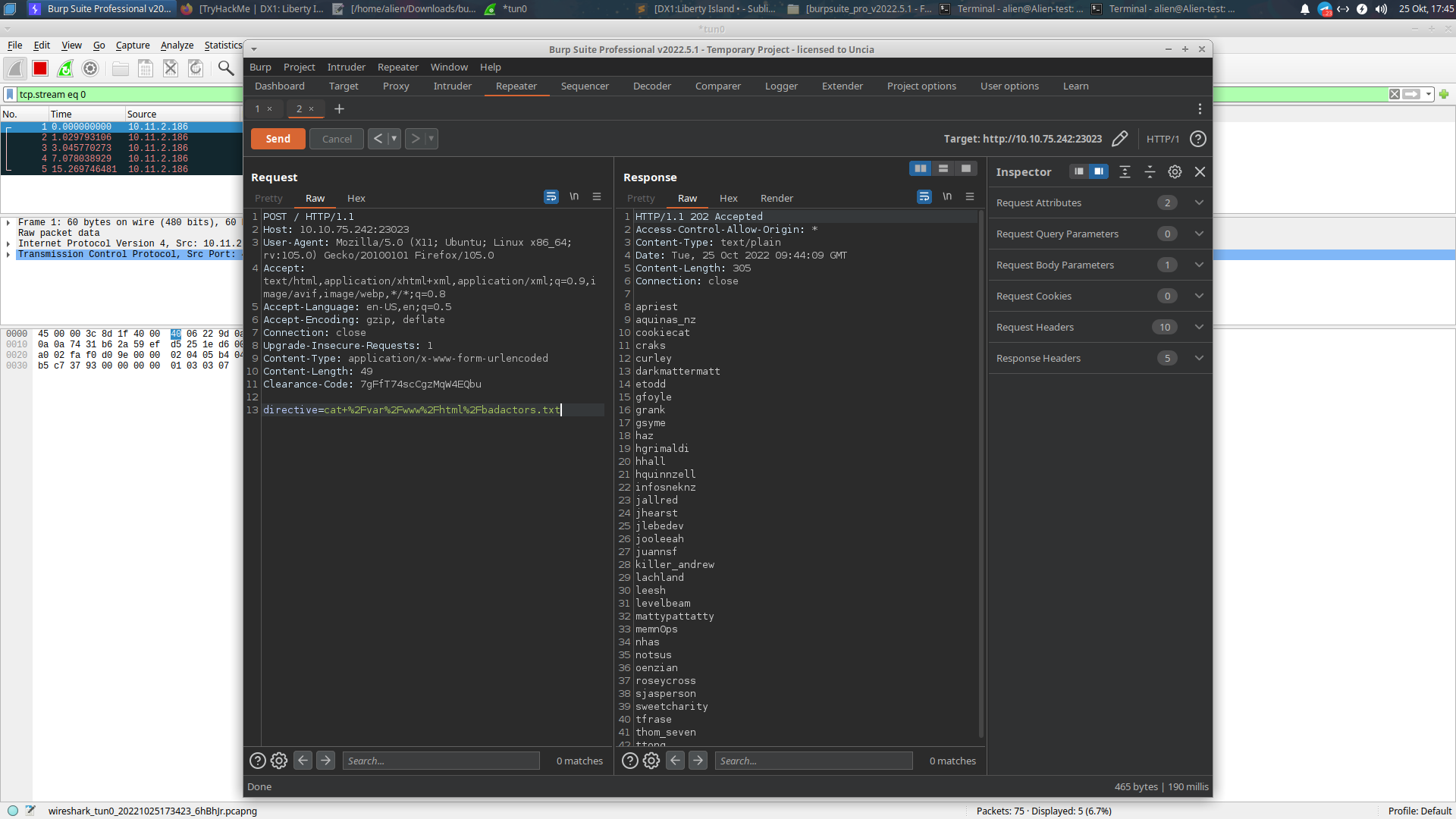The height and width of the screenshot is (819, 1456).
Task: Edit the Repeater target using the pencil icon
Action: tap(1120, 139)
